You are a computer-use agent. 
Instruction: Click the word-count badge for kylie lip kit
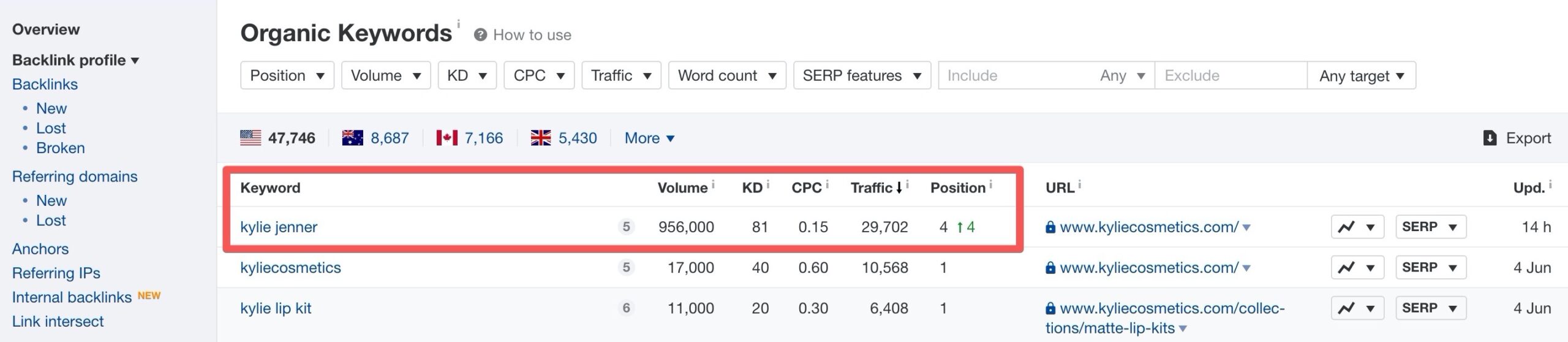click(x=626, y=308)
